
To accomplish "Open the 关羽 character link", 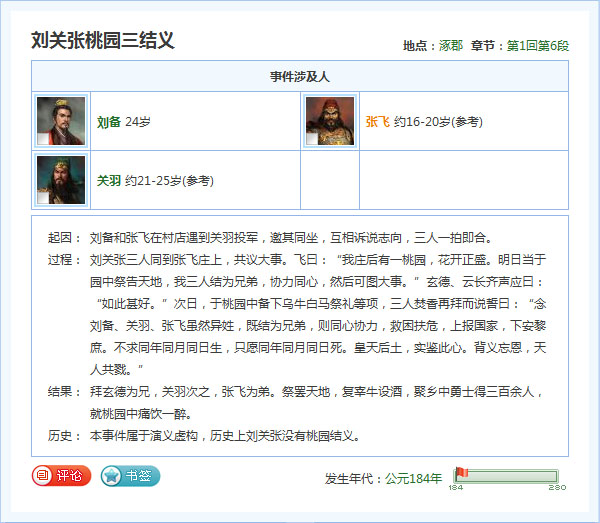I will (x=108, y=181).
